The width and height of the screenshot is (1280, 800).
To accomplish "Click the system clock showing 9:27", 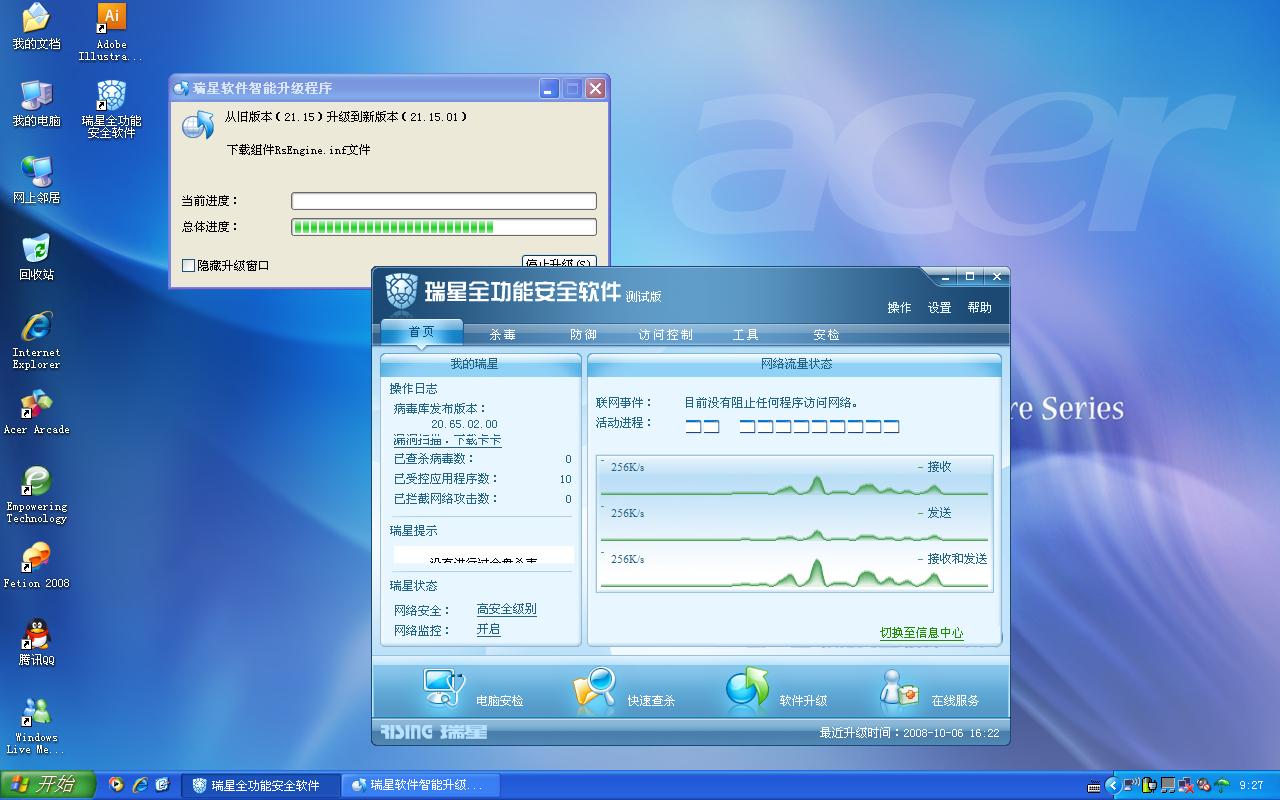I will coord(1250,786).
